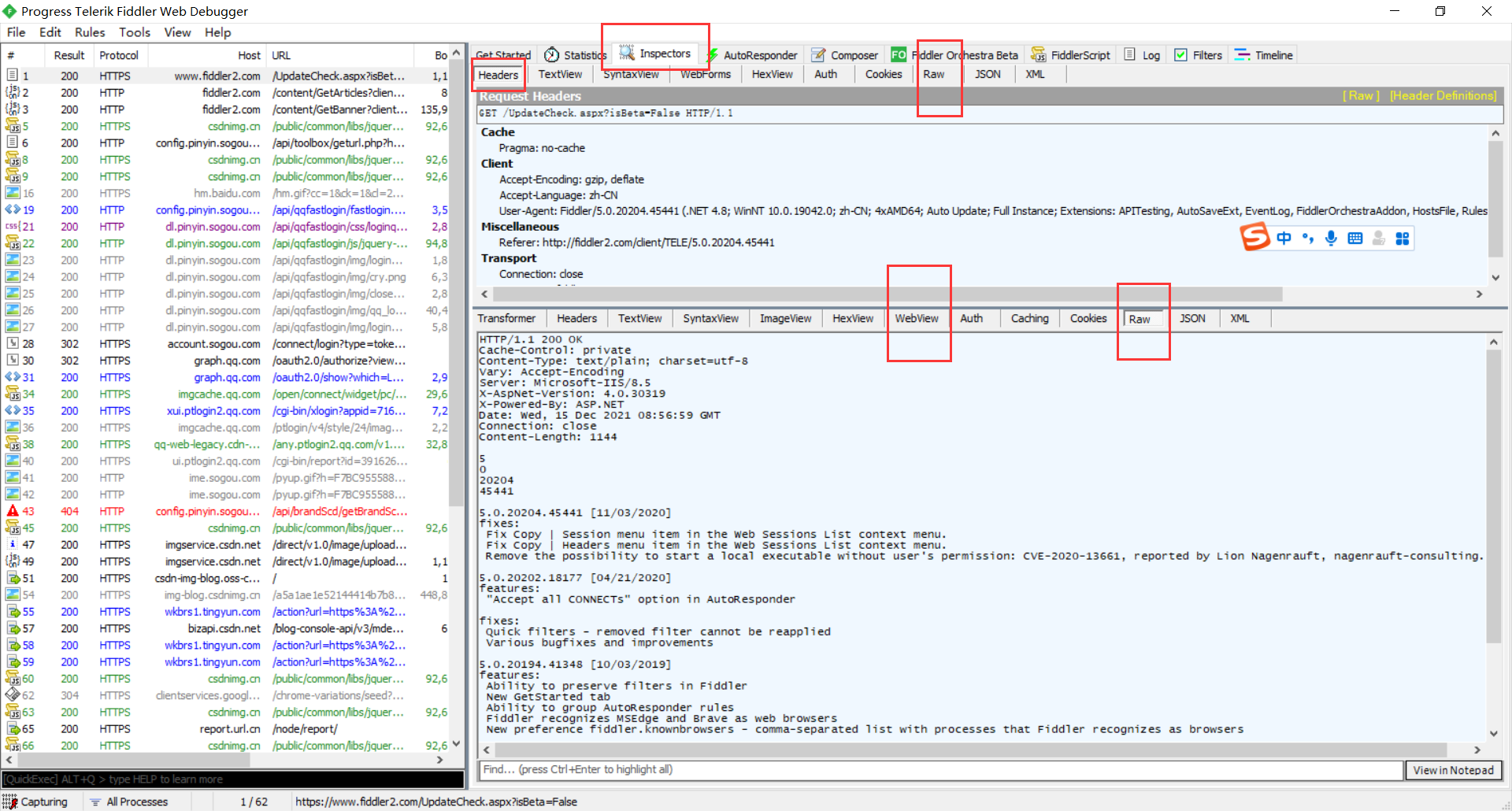
Task: Select the request XML tab
Action: pyautogui.click(x=1035, y=74)
